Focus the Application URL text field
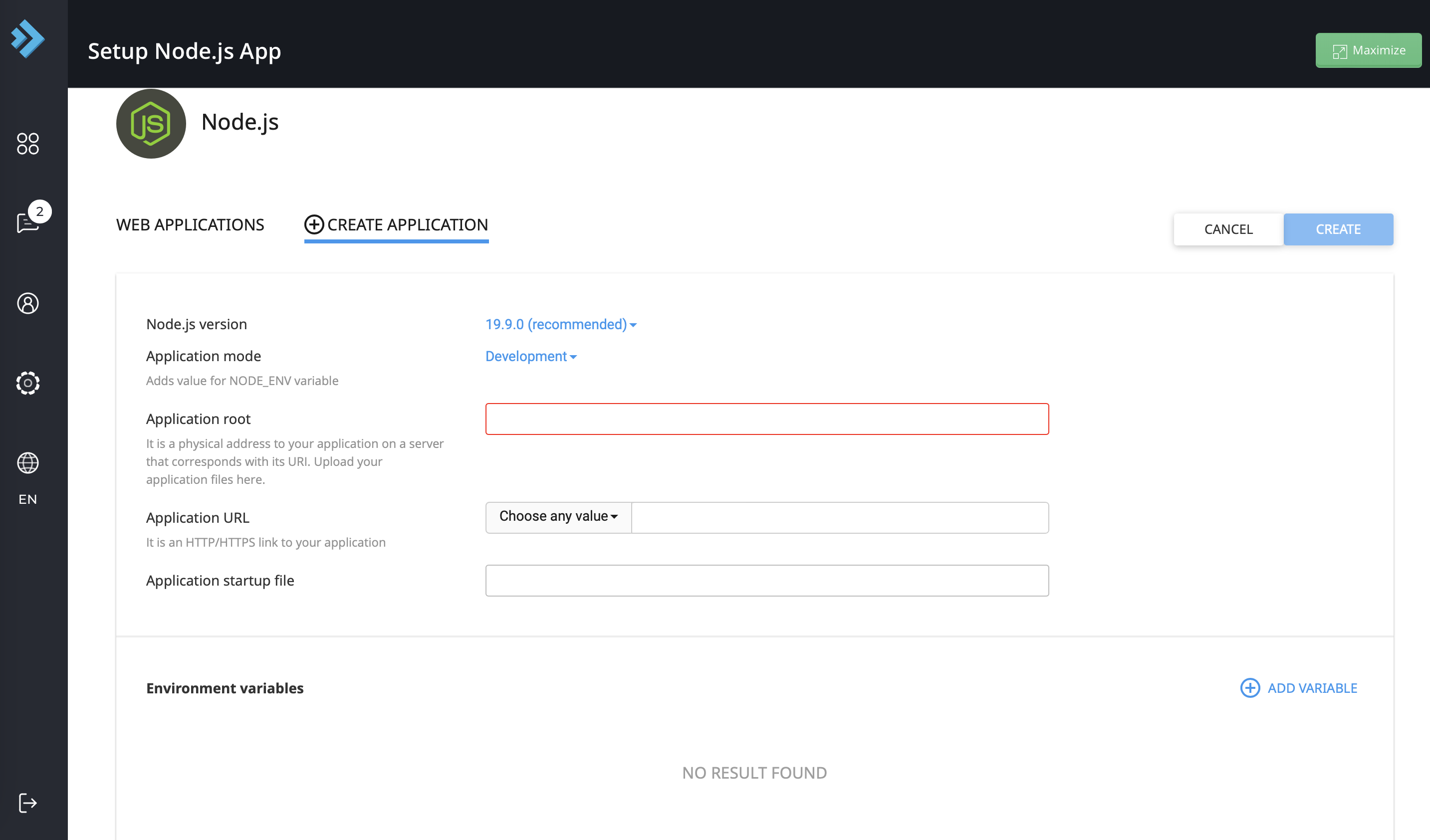Screen dimensions: 1430x840 pos(840,517)
